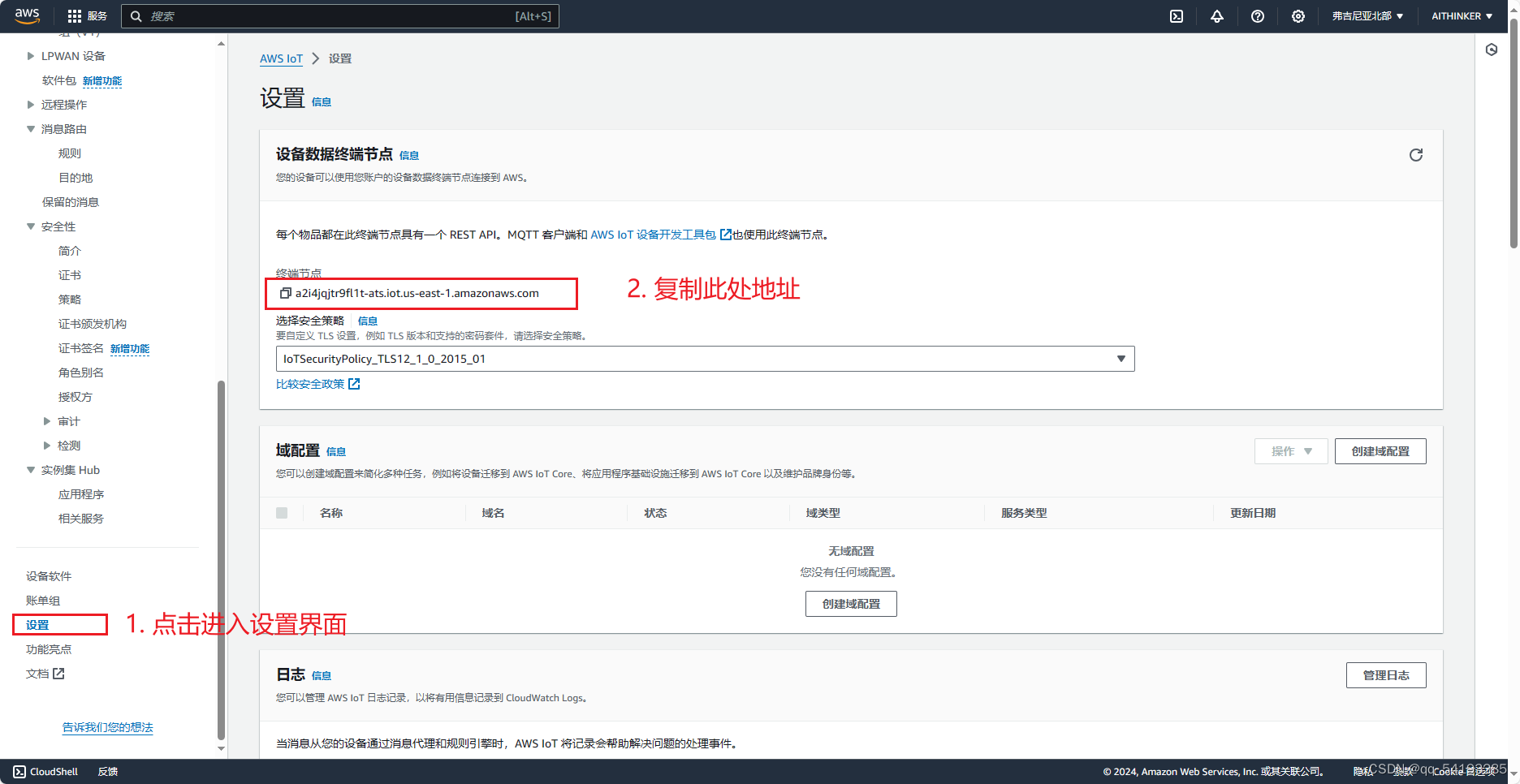Open 规则 in the sidebar
Screen dimensions: 1520x784
pos(70,153)
